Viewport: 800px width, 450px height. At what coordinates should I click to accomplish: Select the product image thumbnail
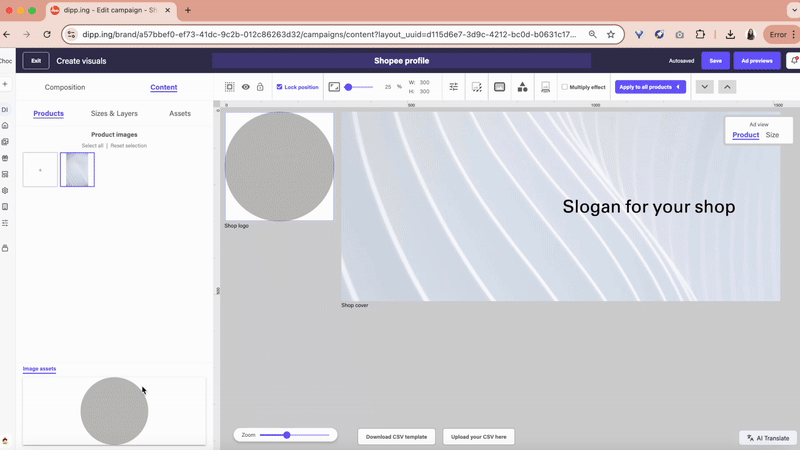(77, 169)
